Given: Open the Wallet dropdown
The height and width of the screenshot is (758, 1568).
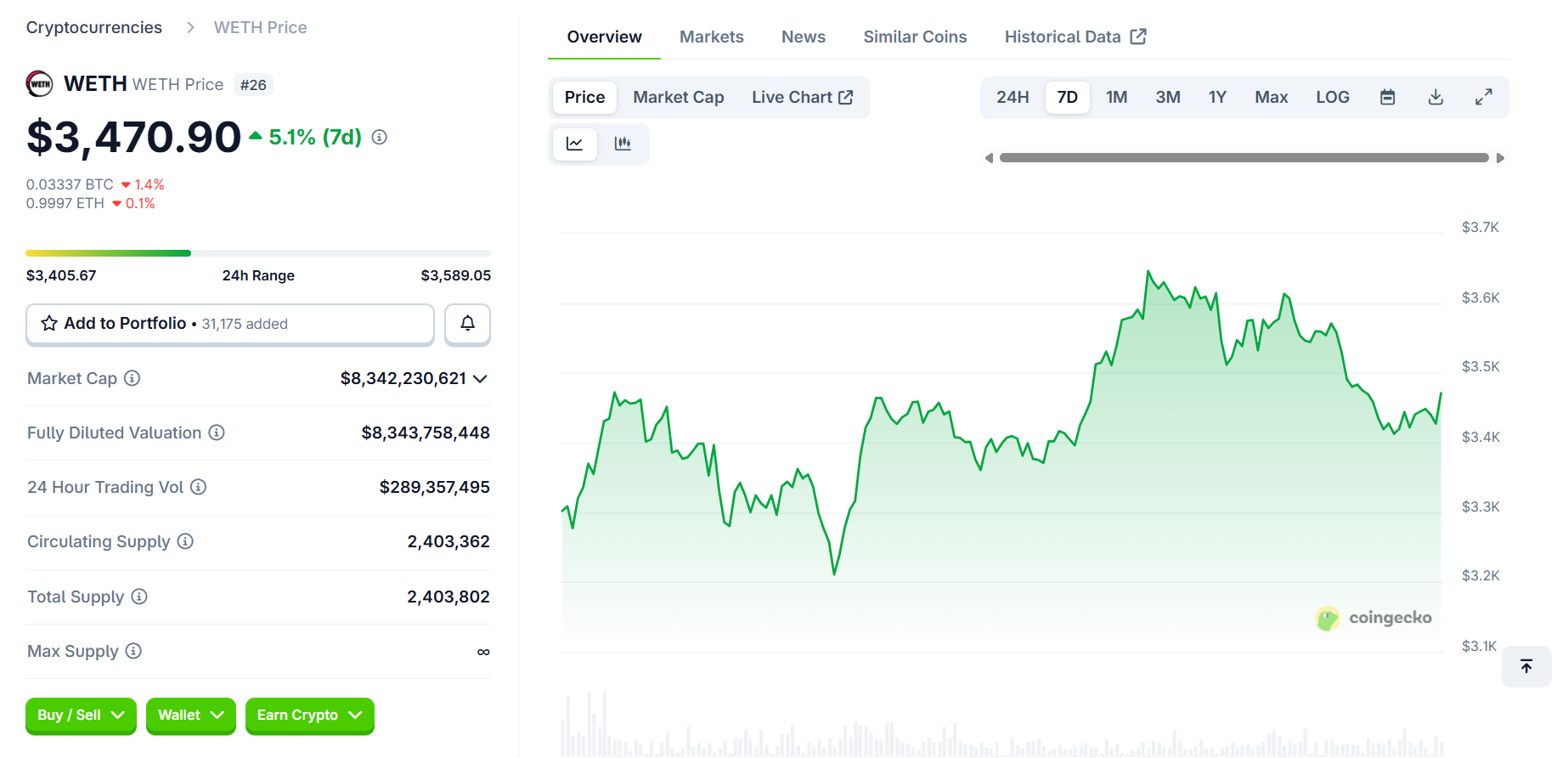Looking at the screenshot, I should tap(190, 716).
